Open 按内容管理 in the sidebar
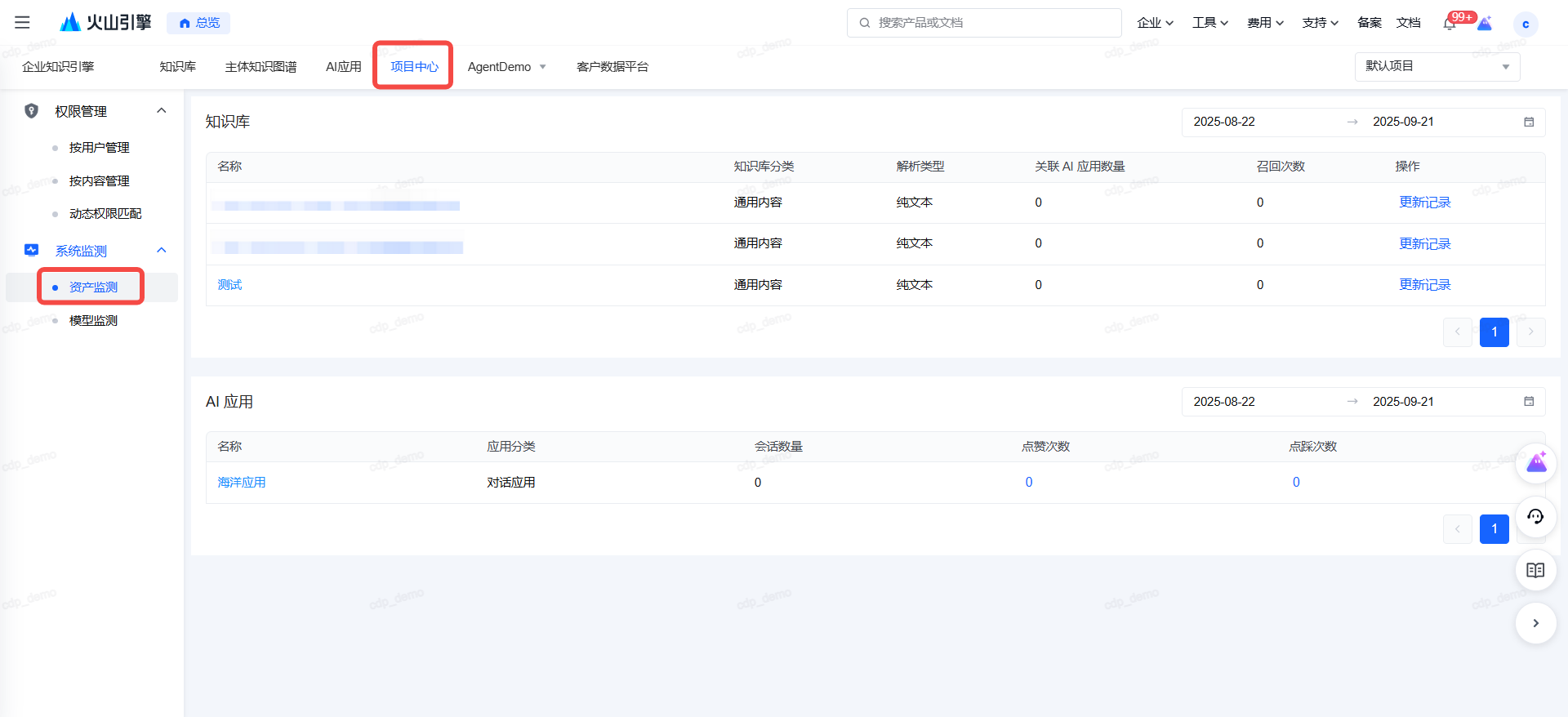This screenshot has height=717, width=1568. tap(100, 181)
